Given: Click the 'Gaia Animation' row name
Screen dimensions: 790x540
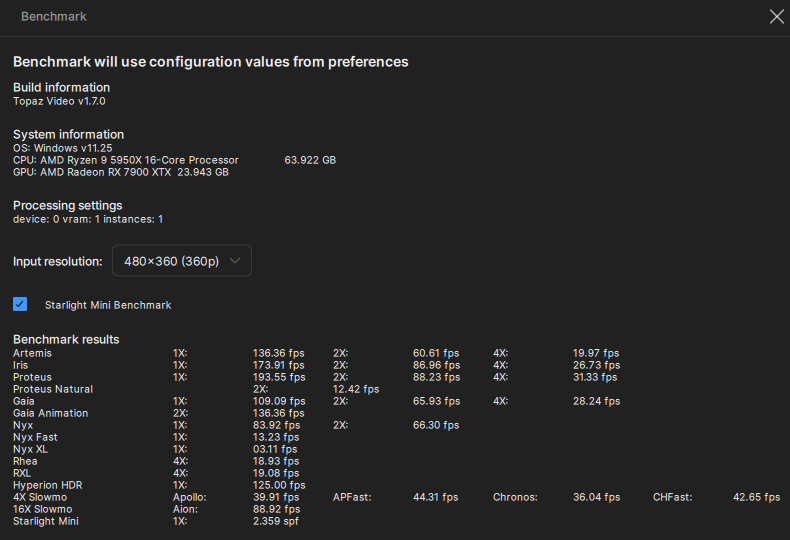Looking at the screenshot, I should [50, 414].
